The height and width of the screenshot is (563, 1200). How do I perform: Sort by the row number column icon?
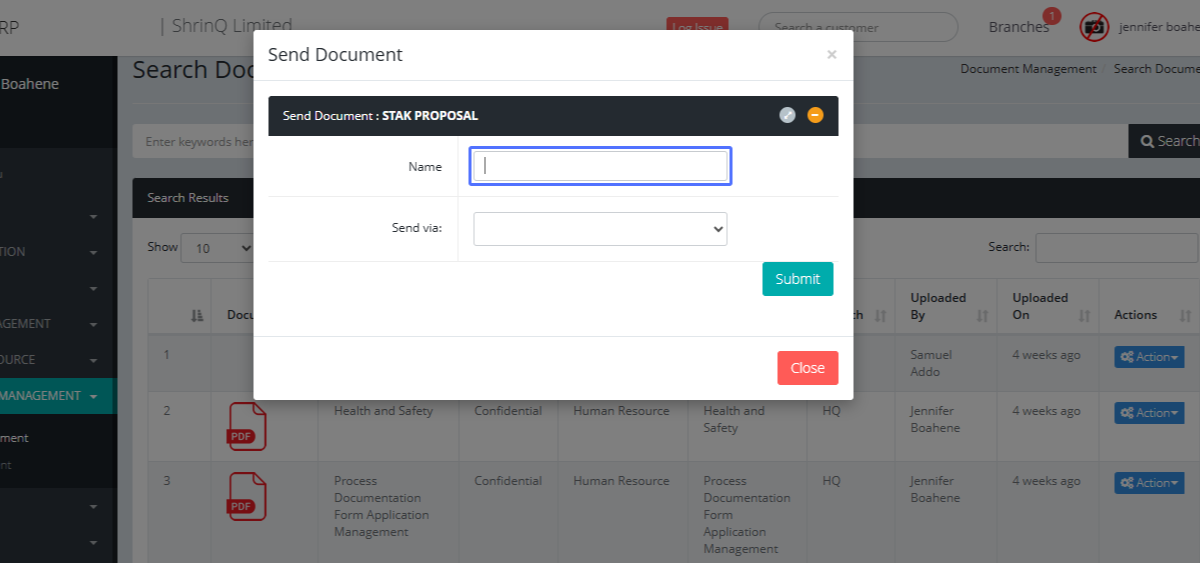click(x=197, y=315)
